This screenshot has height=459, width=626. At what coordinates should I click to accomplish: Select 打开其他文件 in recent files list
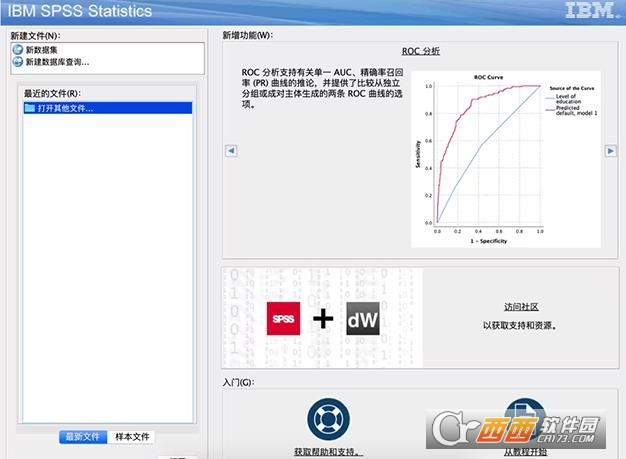click(108, 108)
